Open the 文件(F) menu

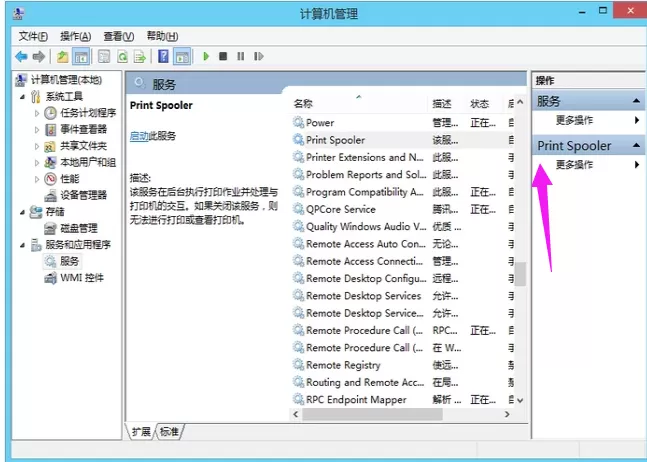pos(33,36)
